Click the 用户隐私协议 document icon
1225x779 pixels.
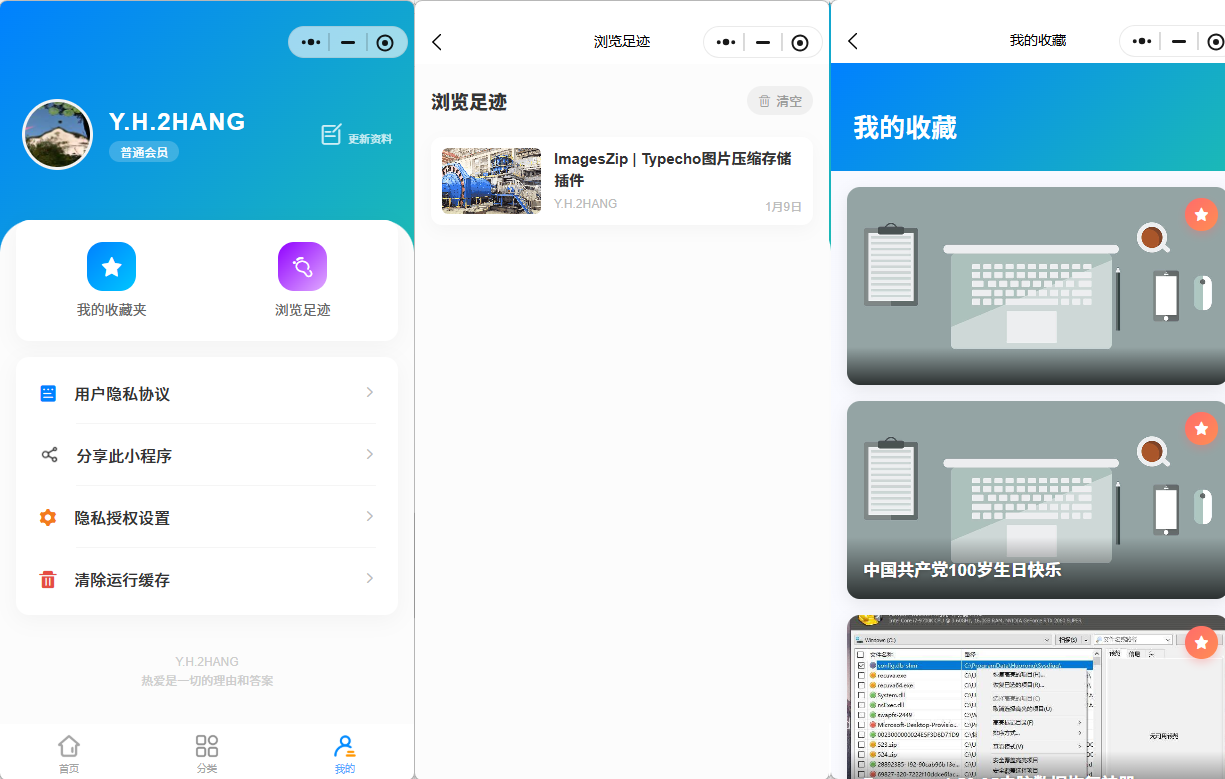tap(47, 392)
